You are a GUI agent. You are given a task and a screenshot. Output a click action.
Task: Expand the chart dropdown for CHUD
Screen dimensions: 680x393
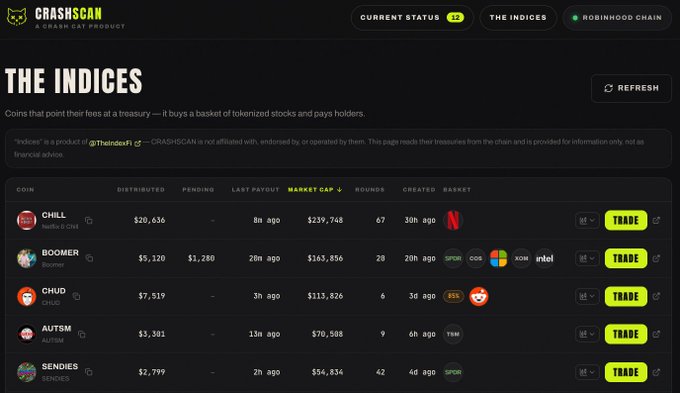(587, 296)
